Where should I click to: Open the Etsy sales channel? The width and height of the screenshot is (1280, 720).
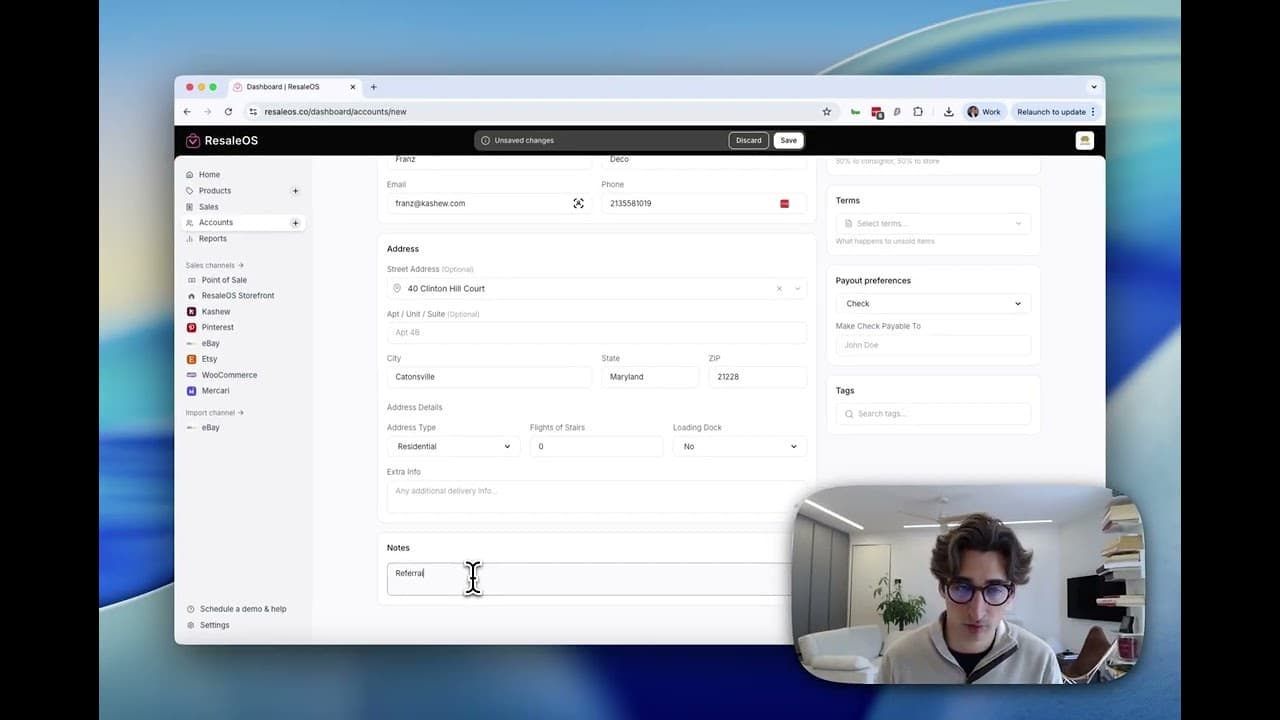click(x=209, y=358)
